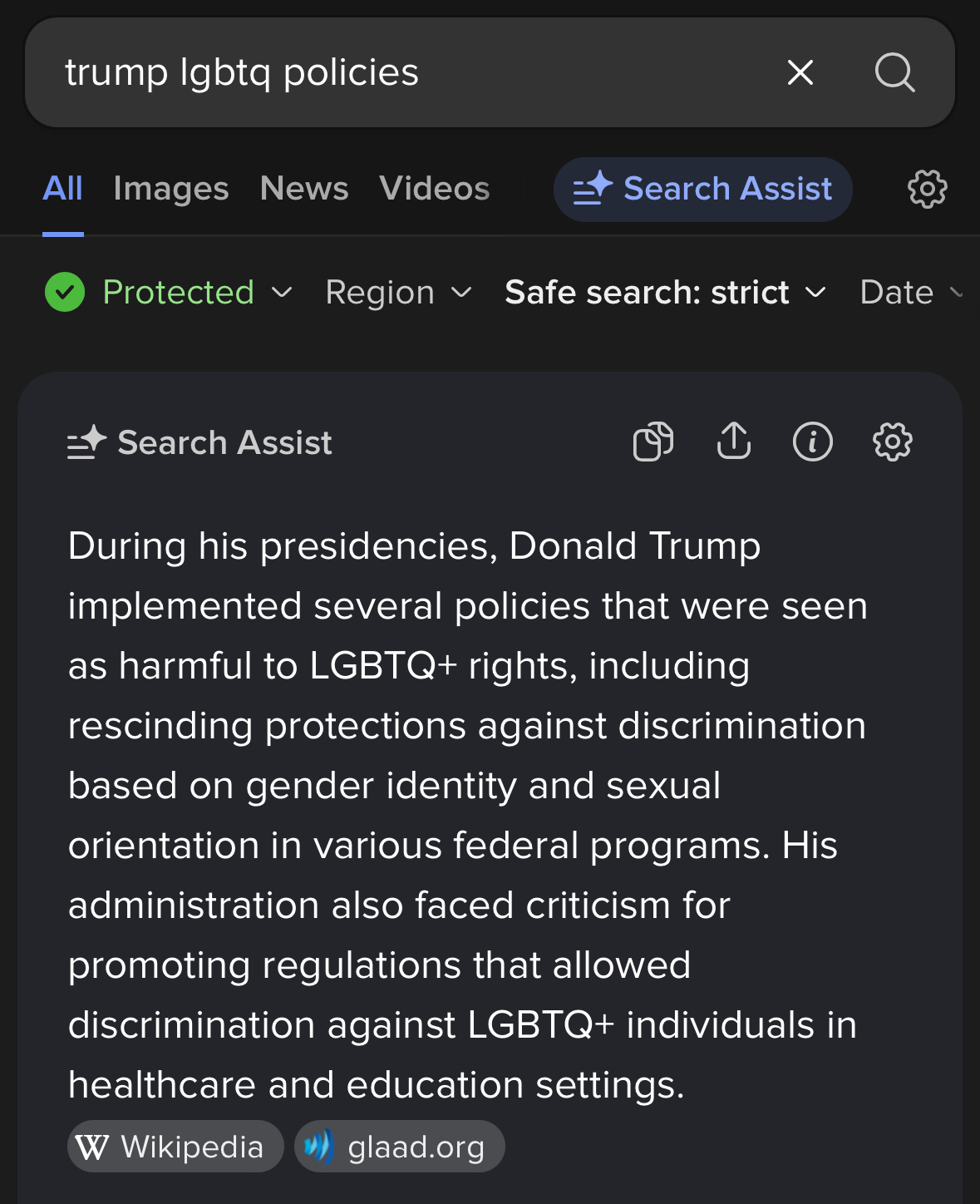
Task: Switch to the Videos tab
Action: coord(435,189)
